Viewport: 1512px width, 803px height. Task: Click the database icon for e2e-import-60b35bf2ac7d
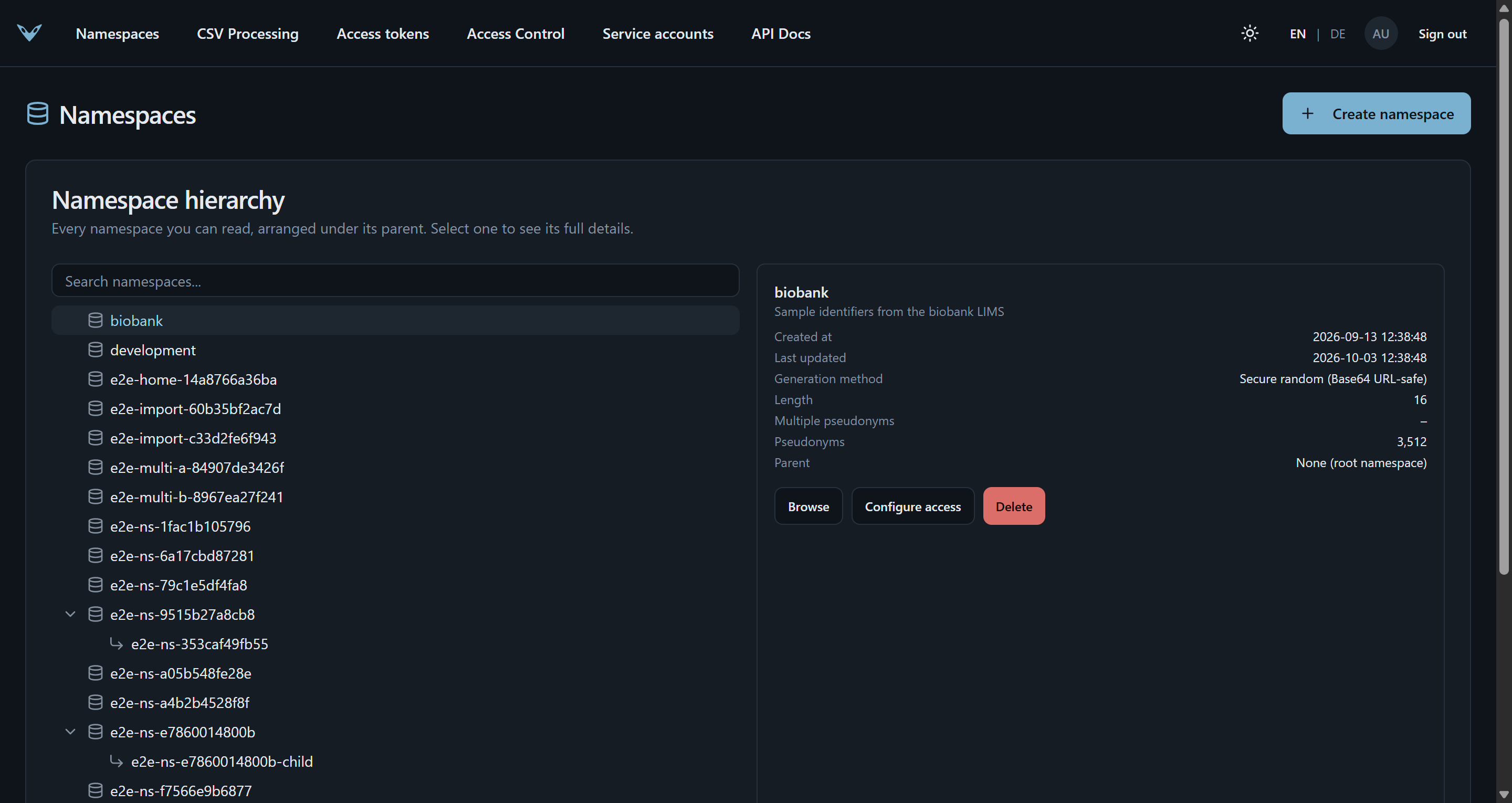95,408
